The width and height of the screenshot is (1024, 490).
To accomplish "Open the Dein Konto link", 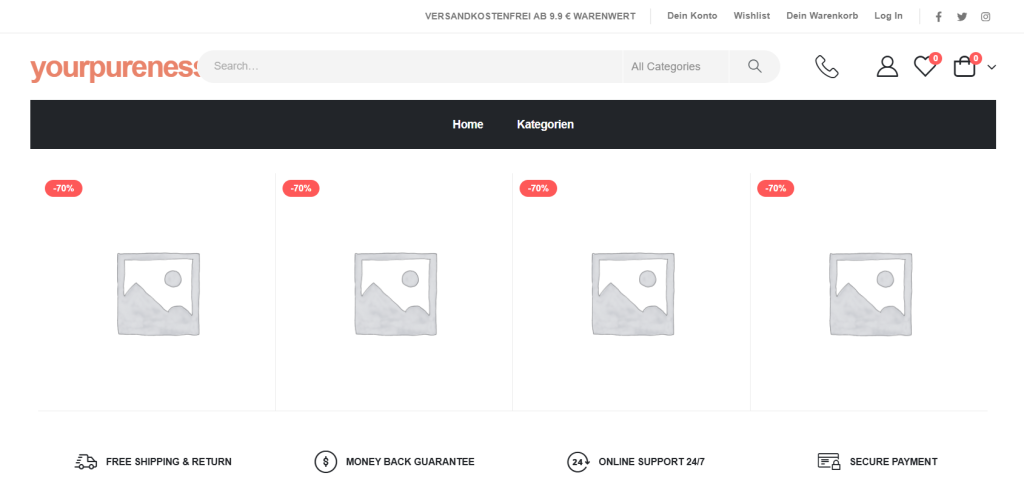I will 692,16.
